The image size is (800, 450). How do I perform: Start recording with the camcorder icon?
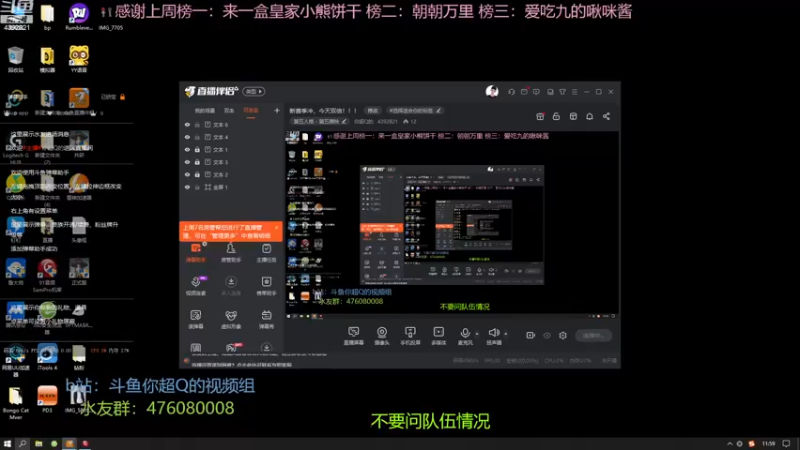531,335
